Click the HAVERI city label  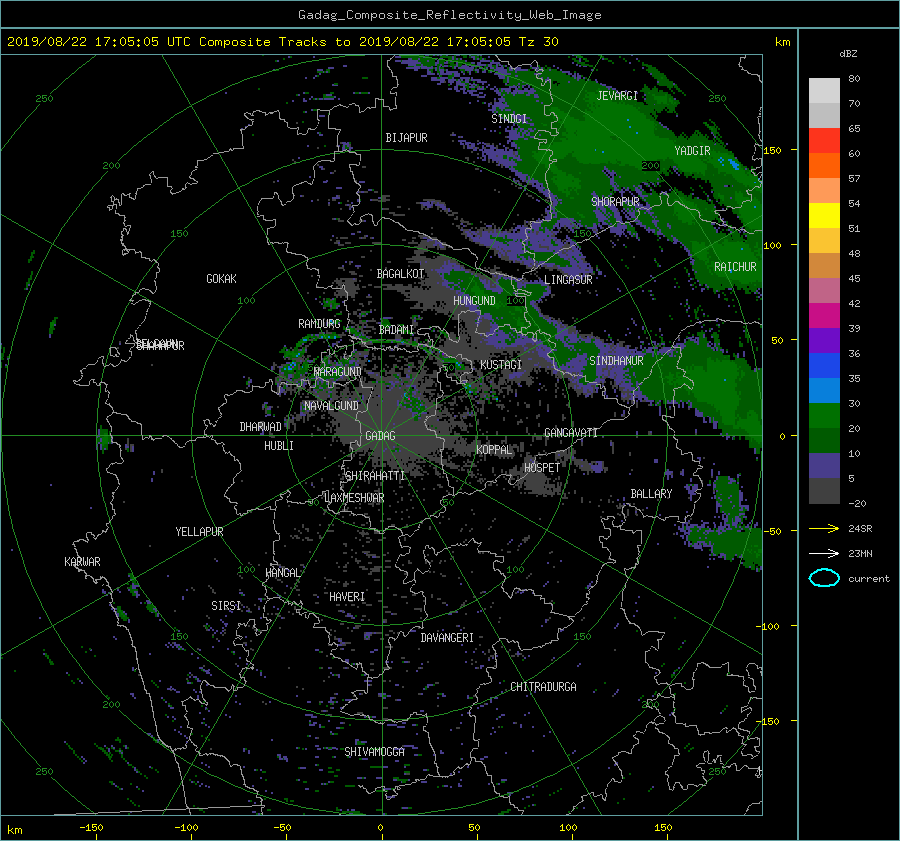[347, 597]
